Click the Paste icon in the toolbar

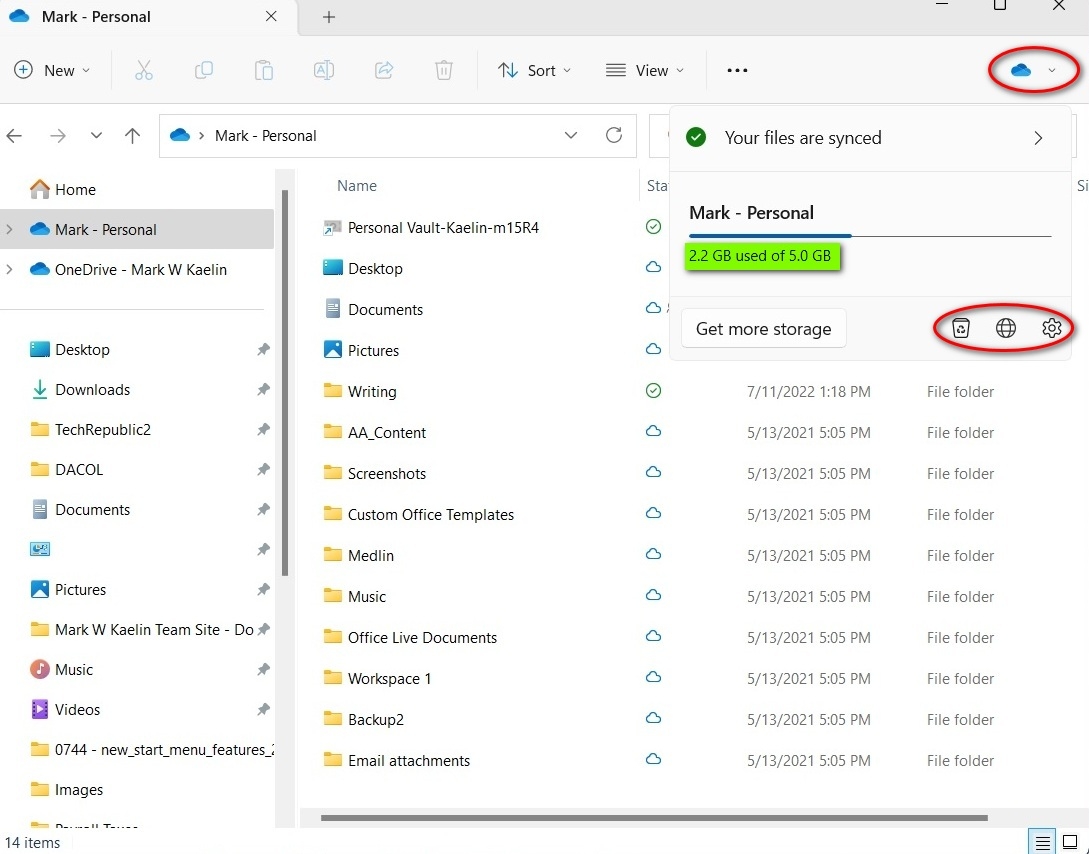tap(263, 70)
